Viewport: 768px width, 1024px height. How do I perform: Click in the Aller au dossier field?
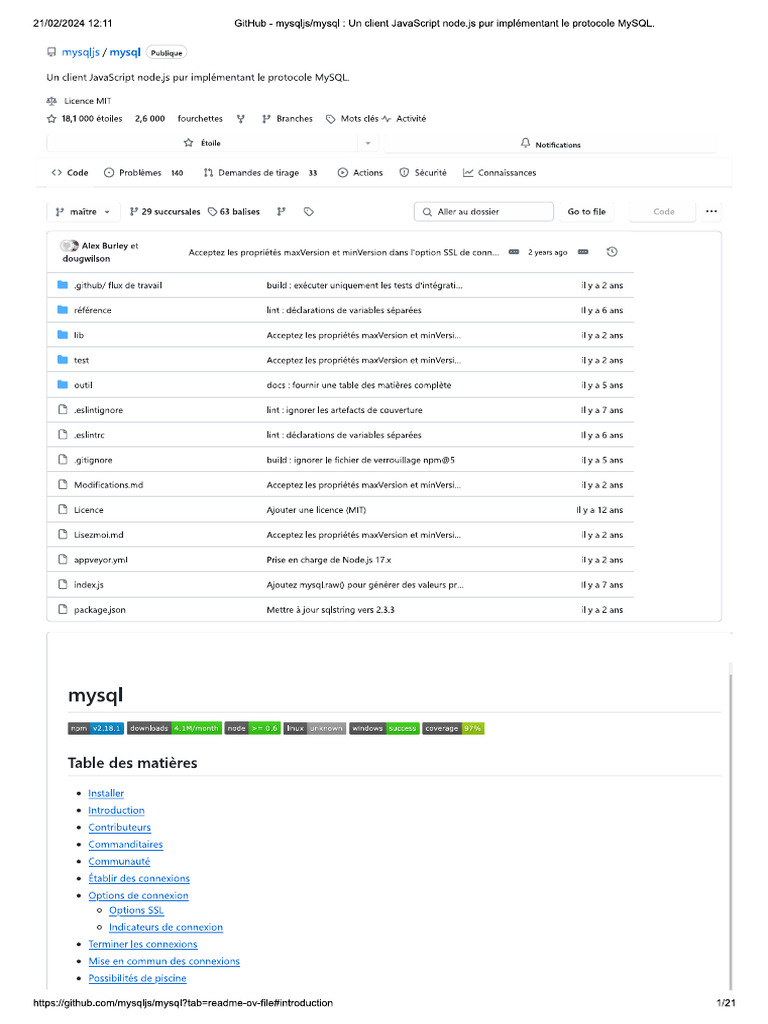click(x=484, y=212)
